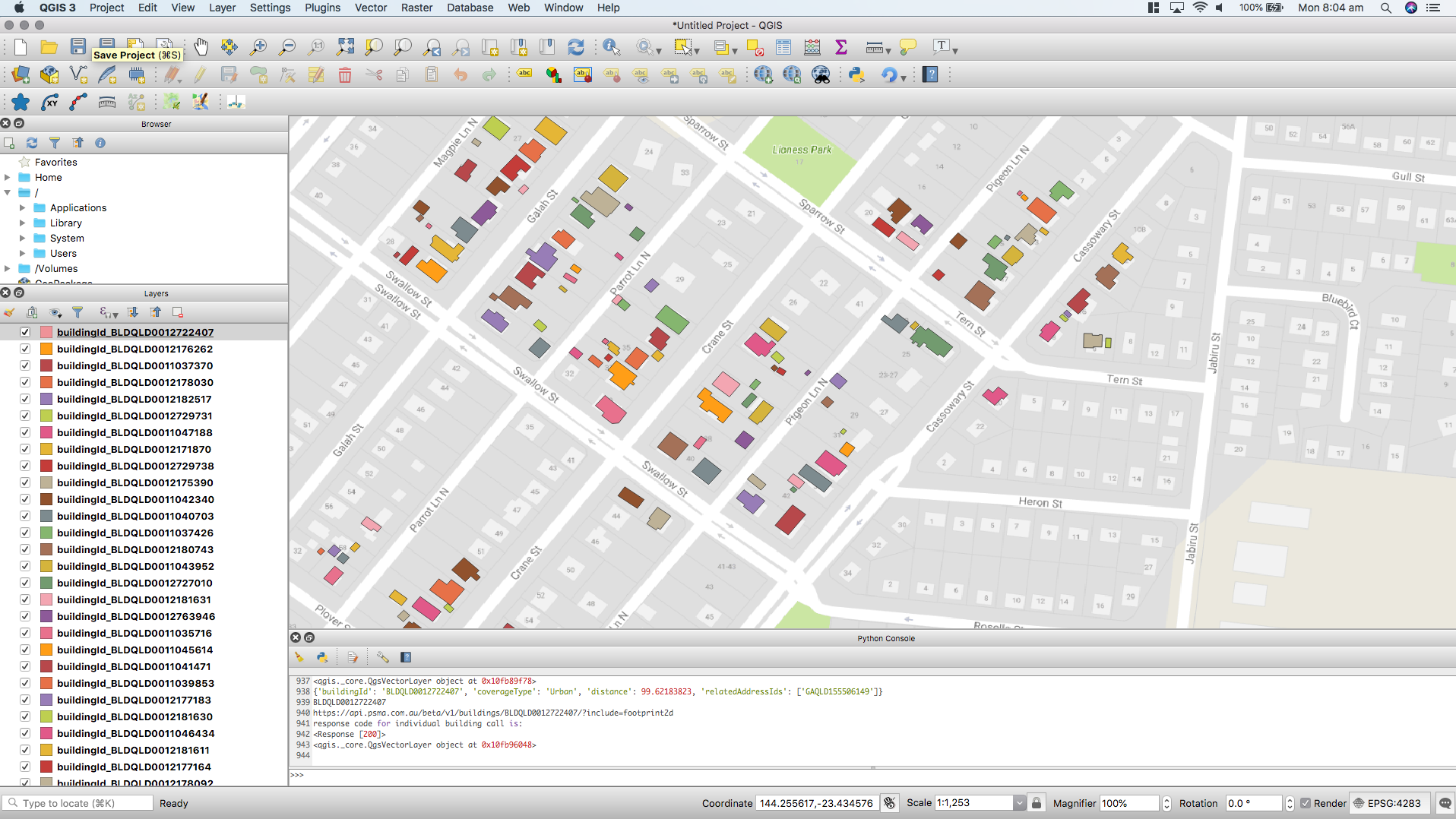Click orange swatch of layer buildingId_BLDQLD0012176262
The height and width of the screenshot is (819, 1456).
point(46,349)
